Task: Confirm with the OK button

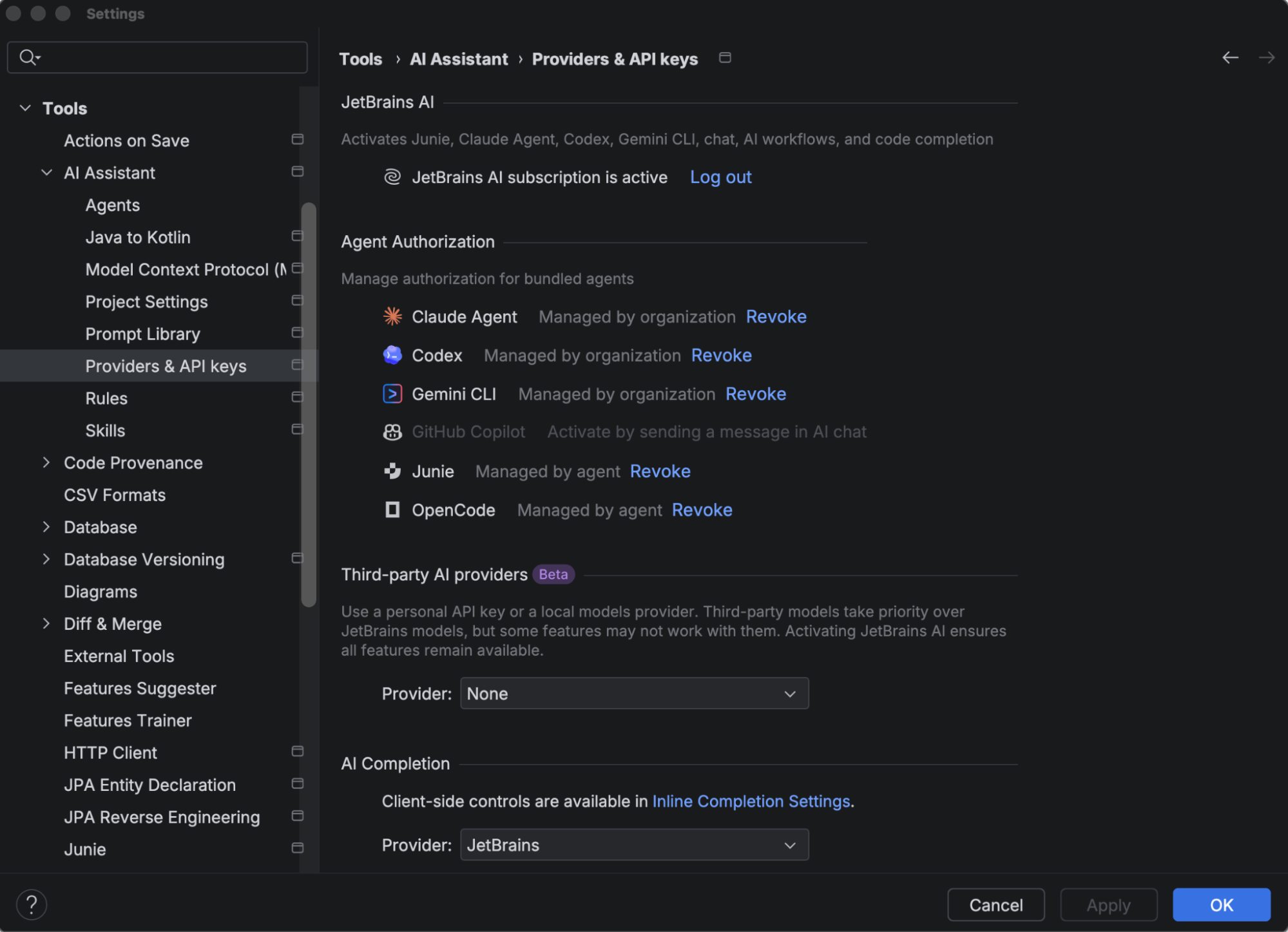Action: (1221, 905)
